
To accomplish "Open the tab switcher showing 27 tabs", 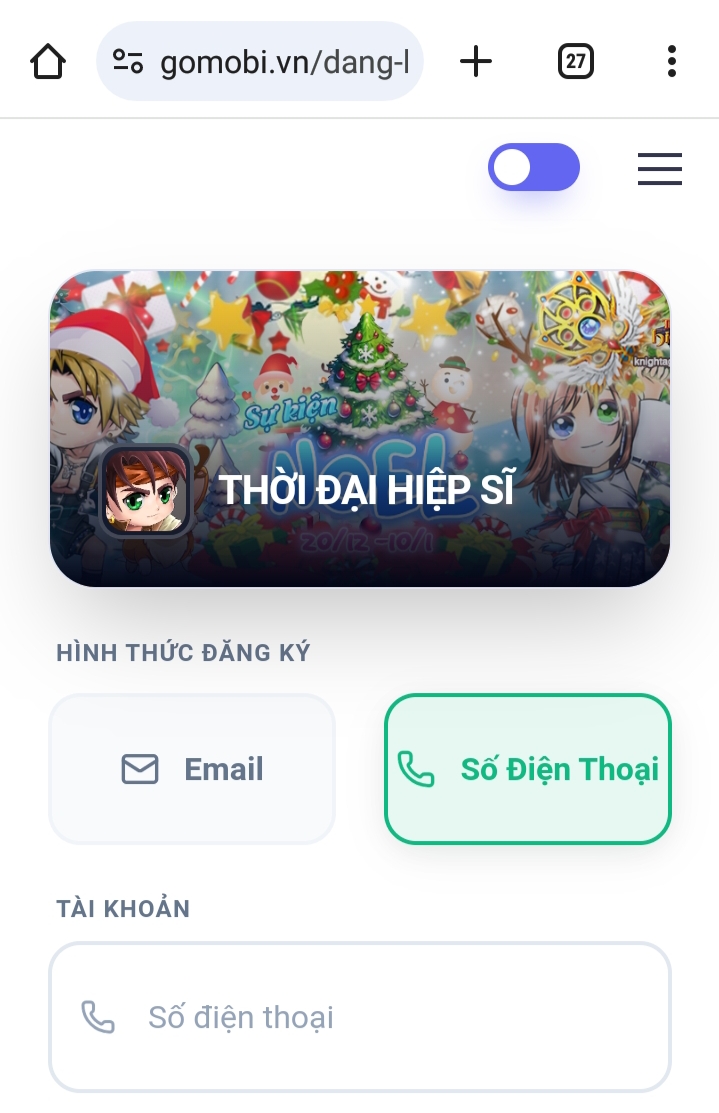I will click(x=575, y=61).
